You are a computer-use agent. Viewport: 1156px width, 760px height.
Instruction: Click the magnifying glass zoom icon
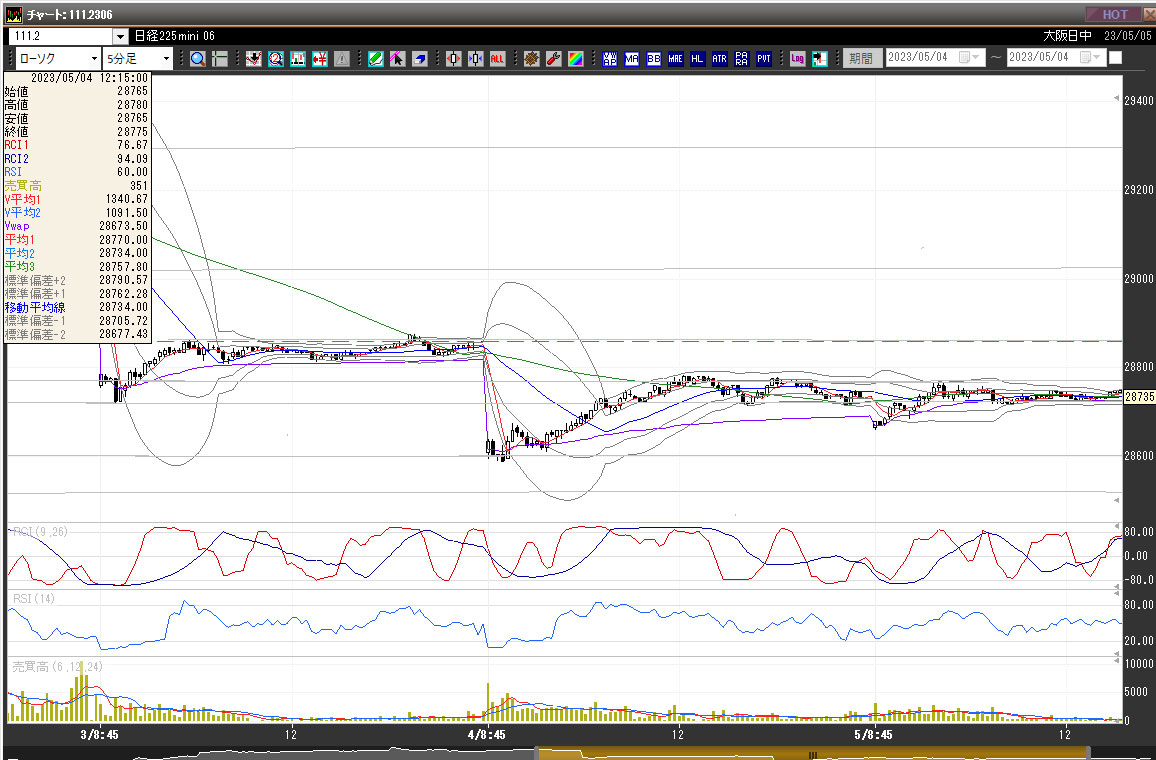(x=198, y=58)
